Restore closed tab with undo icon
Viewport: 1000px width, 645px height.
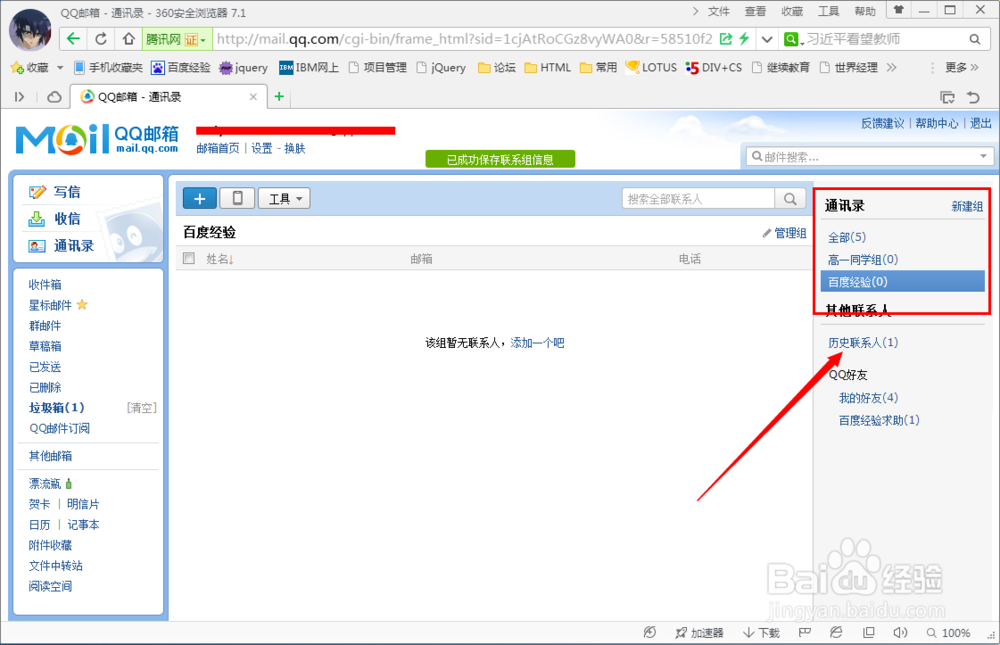point(973,97)
